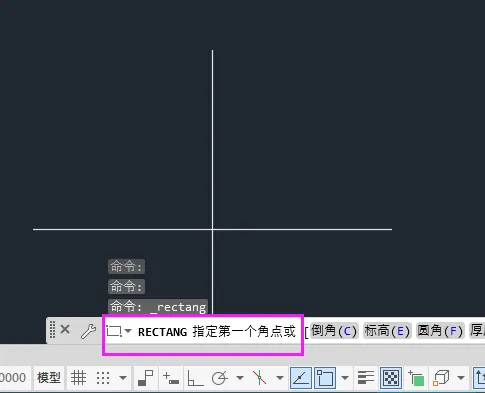Toggle lineweight display icon

[366, 378]
